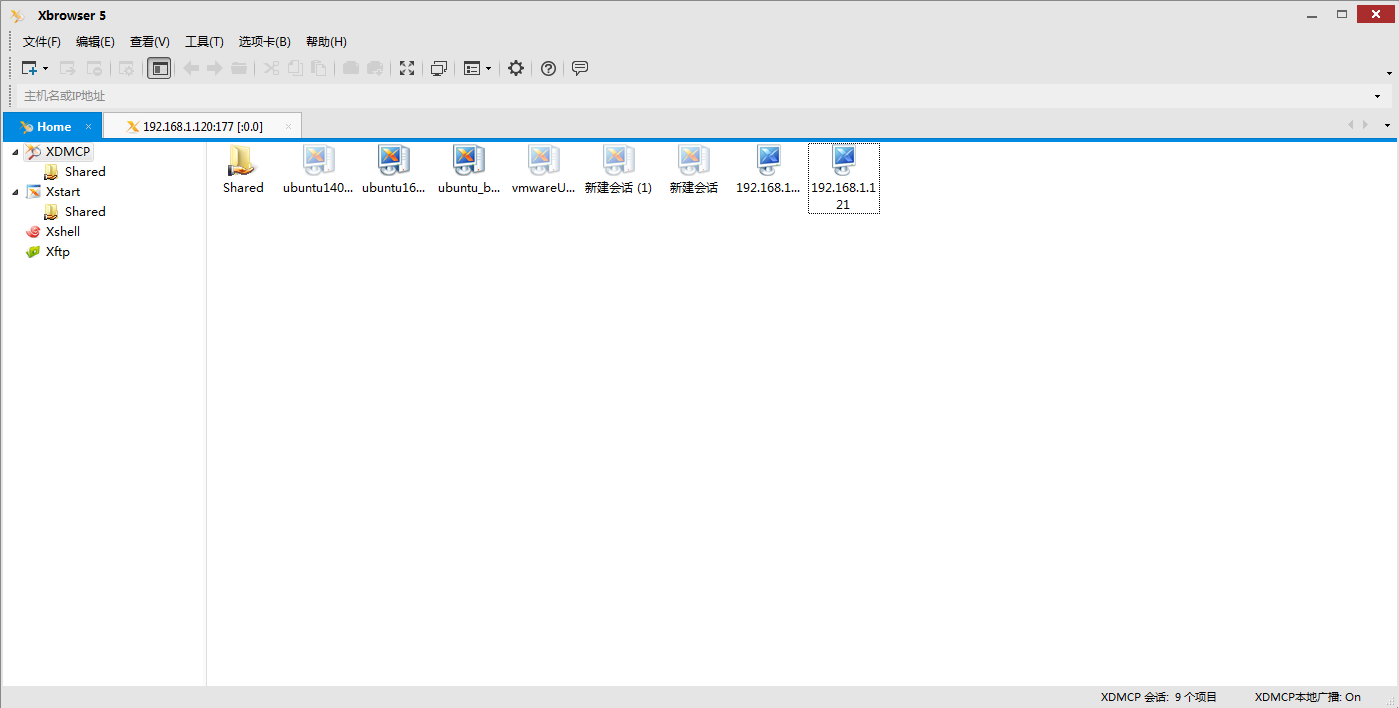Select Shared folder under XDMCP

[75, 172]
